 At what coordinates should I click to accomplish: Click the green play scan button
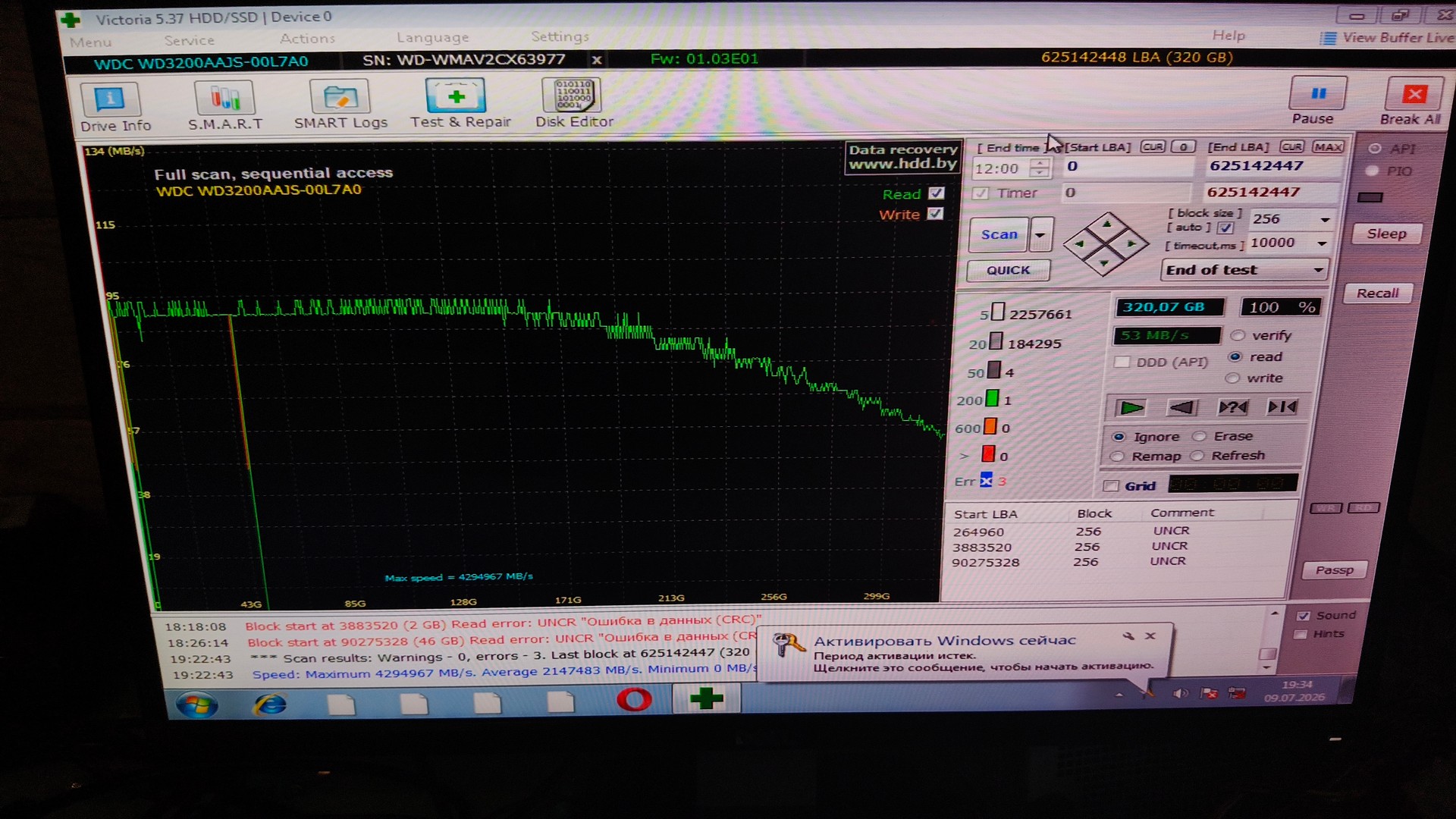(x=1131, y=408)
